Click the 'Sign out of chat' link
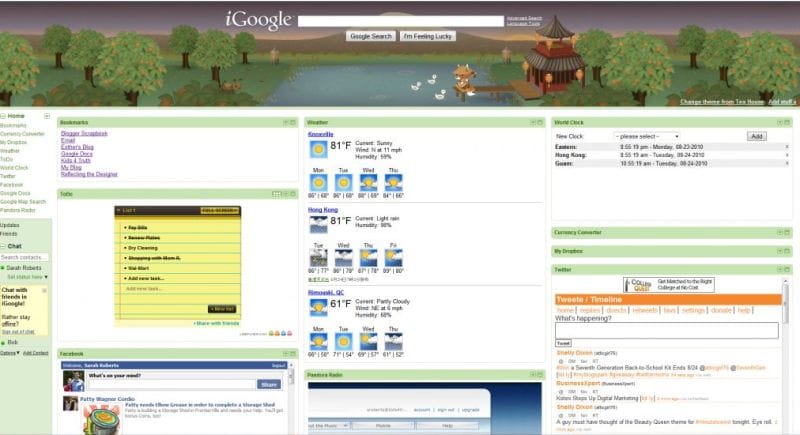This screenshot has height=435, width=800. 18,331
